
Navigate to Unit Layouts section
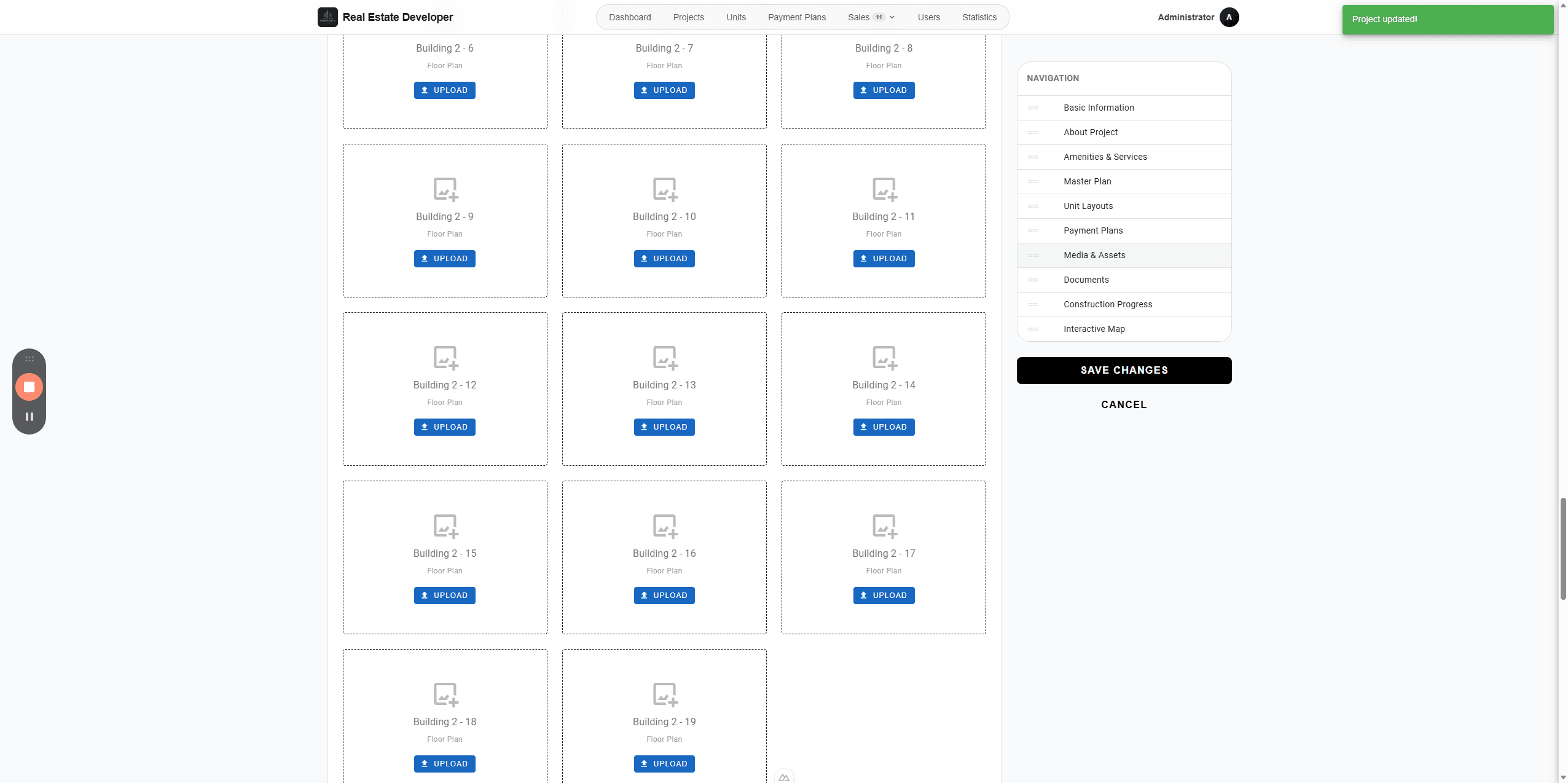[x=1124, y=207]
